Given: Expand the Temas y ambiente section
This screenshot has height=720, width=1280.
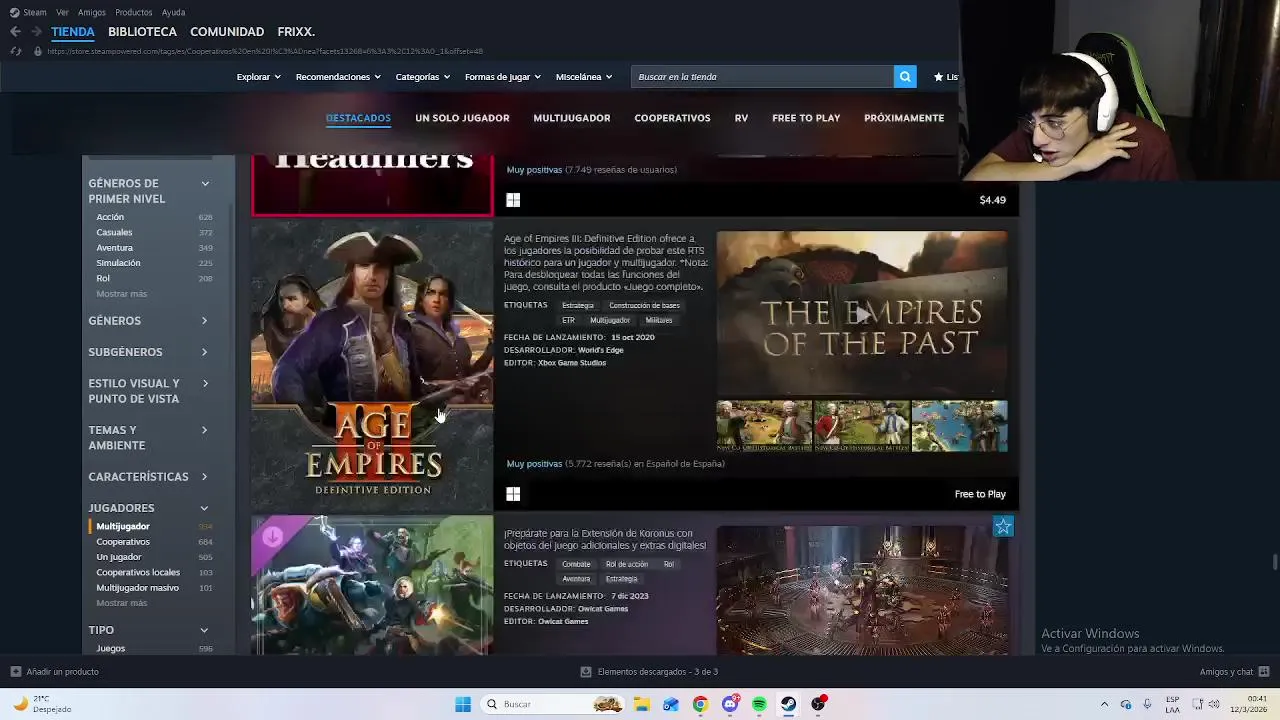Looking at the screenshot, I should [204, 430].
